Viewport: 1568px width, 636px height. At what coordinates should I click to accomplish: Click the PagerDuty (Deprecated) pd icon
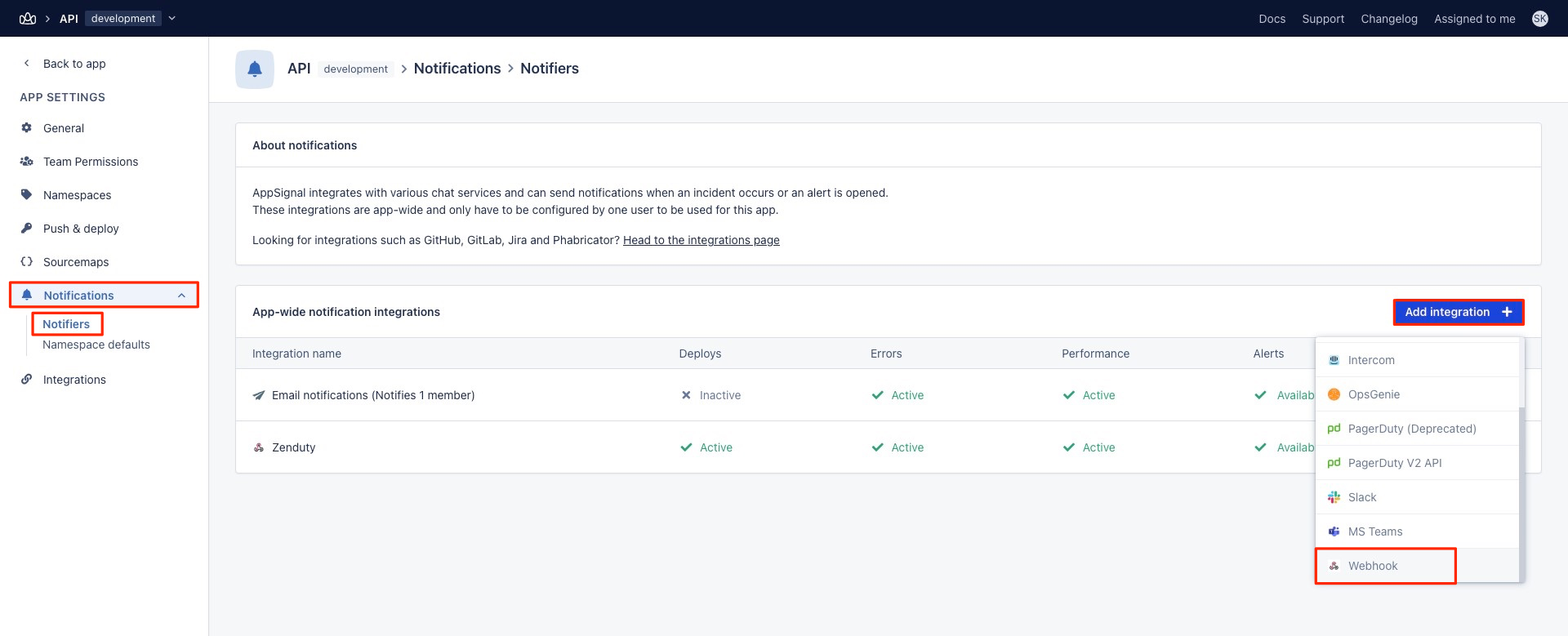click(x=1334, y=429)
